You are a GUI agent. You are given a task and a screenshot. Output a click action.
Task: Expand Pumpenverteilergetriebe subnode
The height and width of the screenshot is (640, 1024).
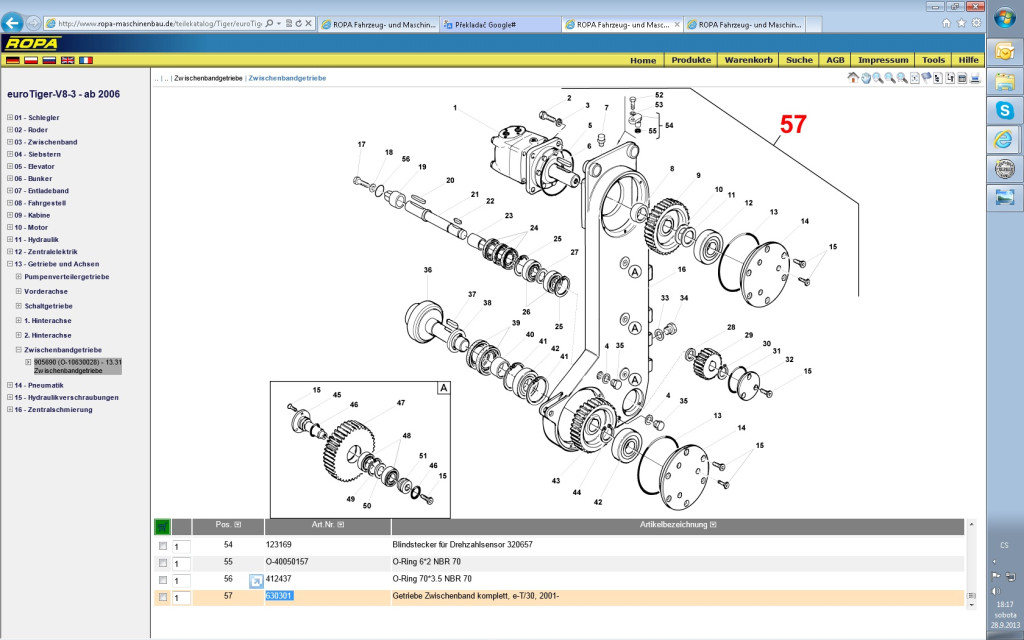pos(19,276)
